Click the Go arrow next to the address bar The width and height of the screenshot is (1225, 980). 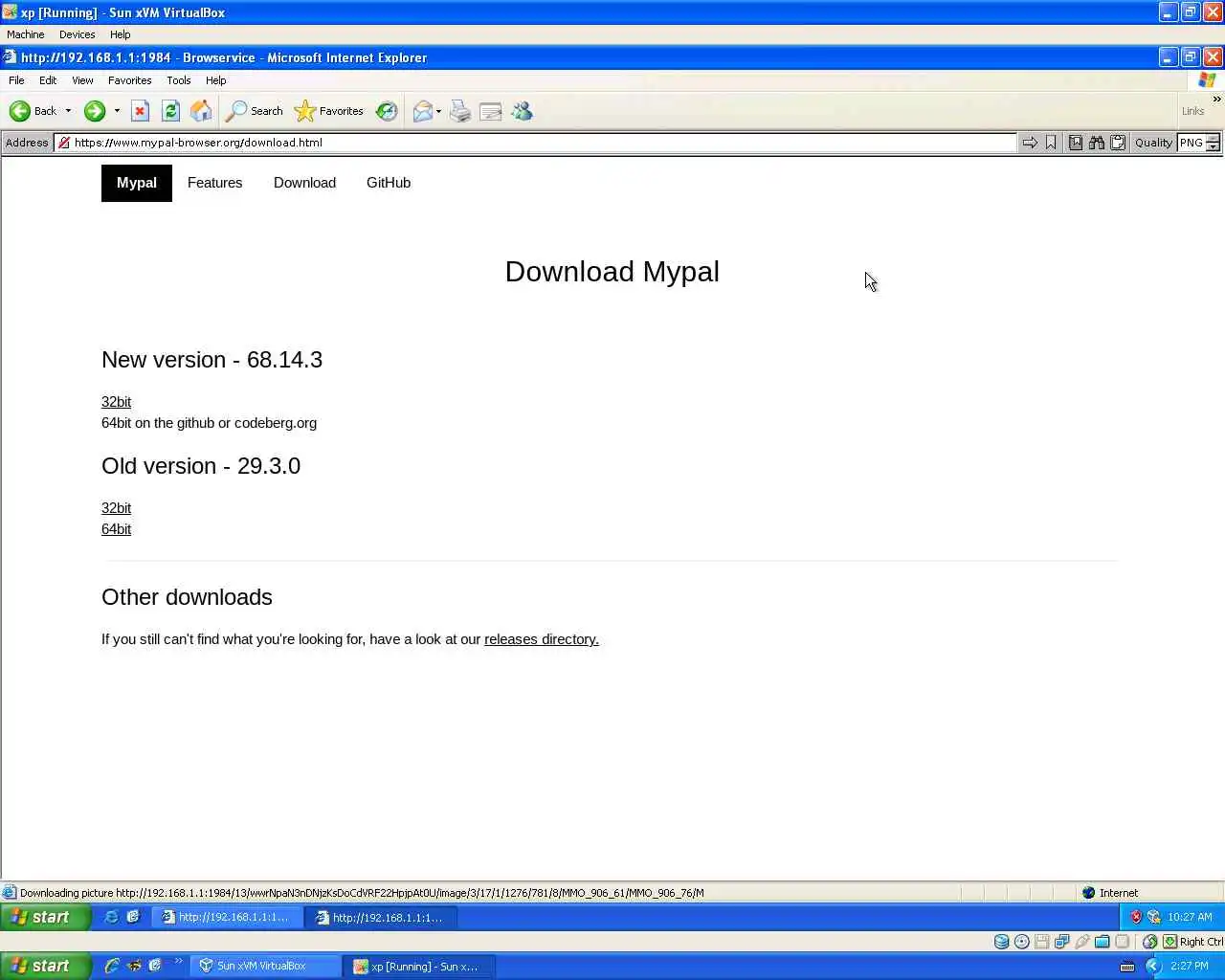coord(1030,143)
